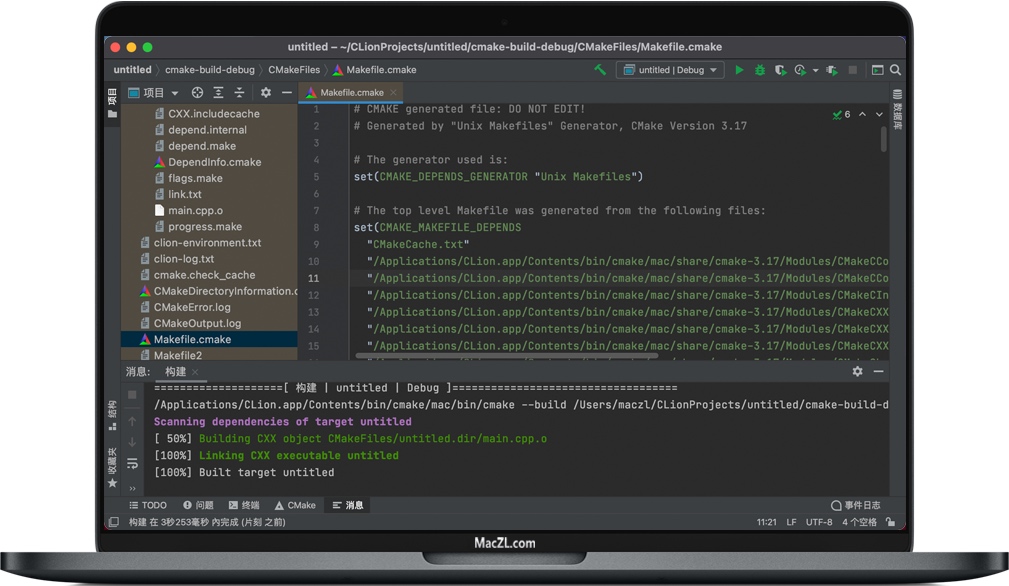Open the untitled | Debug configuration dropdown

coord(671,70)
